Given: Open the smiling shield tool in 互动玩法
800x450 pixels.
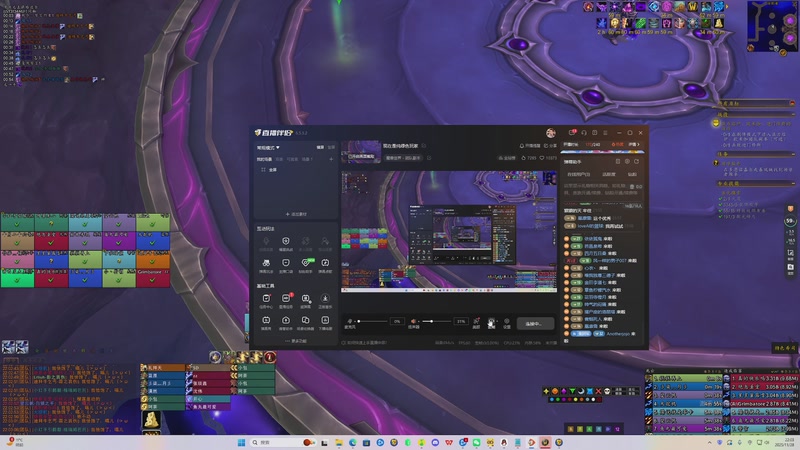Looking at the screenshot, I should [286, 243].
